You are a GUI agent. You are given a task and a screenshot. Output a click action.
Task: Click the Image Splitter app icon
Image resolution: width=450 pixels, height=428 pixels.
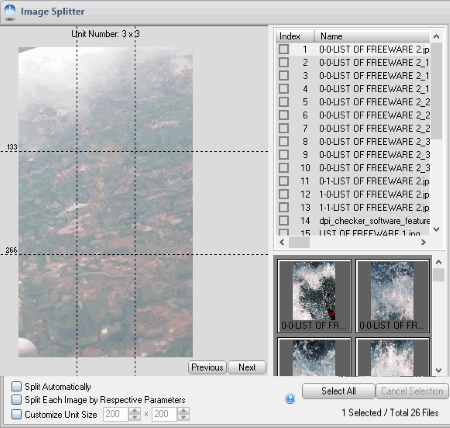point(10,11)
